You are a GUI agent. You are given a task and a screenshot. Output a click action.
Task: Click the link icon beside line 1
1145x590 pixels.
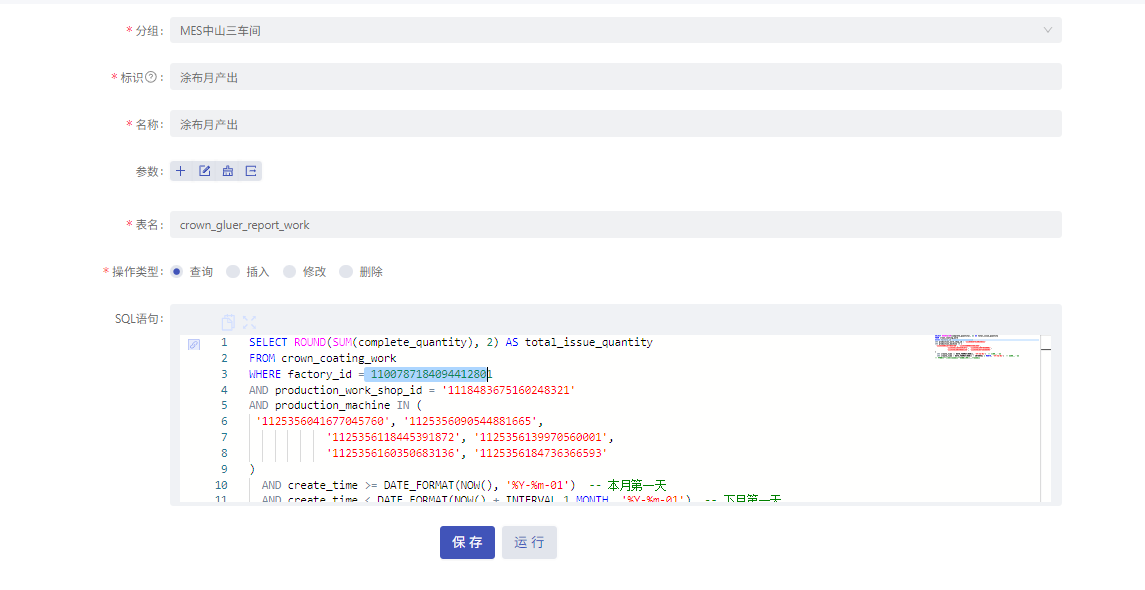194,344
